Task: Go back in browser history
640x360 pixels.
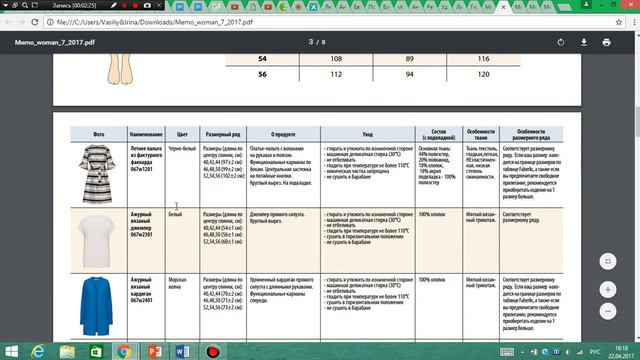Action: tap(9, 22)
